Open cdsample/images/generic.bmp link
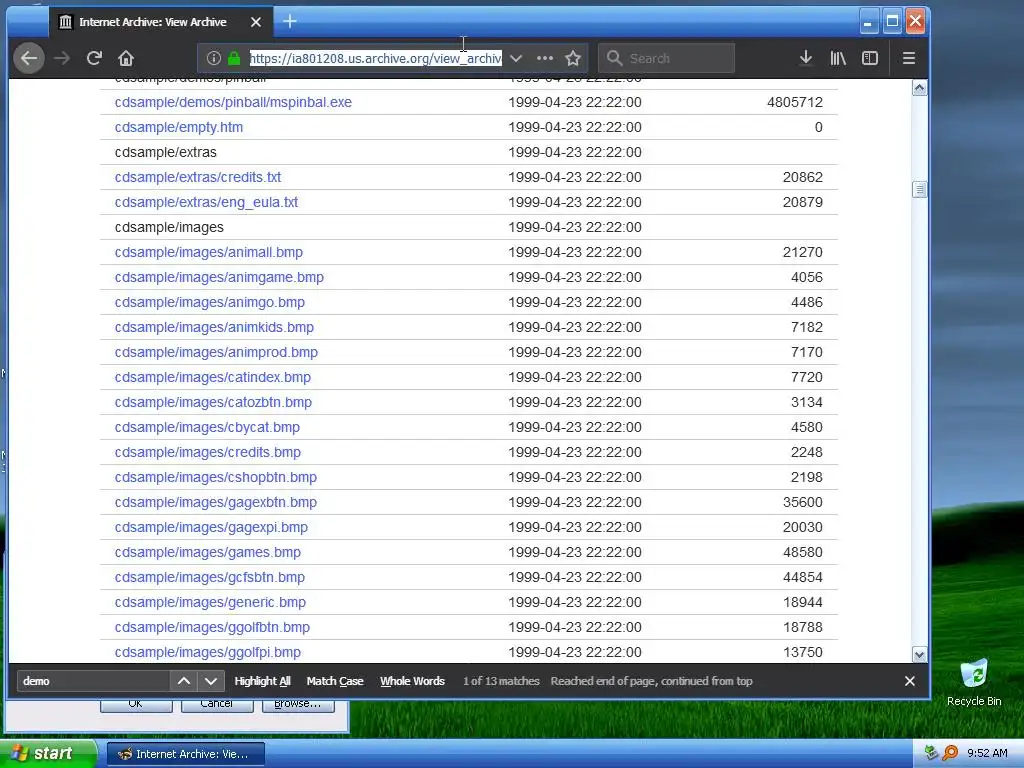 pos(210,602)
